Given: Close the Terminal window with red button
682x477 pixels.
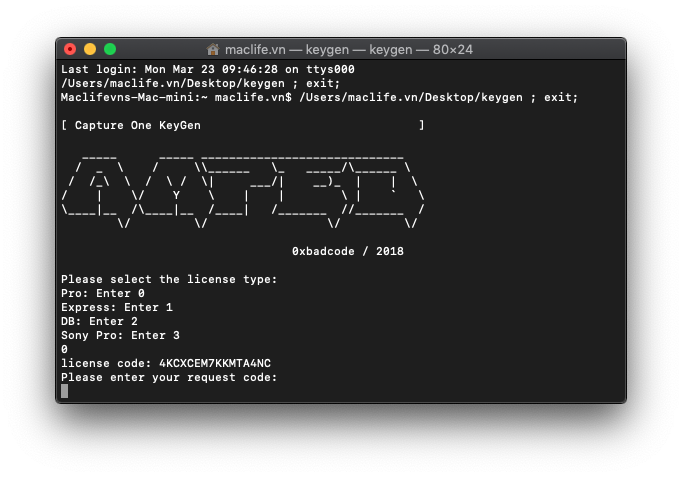Looking at the screenshot, I should pyautogui.click(x=70, y=49).
